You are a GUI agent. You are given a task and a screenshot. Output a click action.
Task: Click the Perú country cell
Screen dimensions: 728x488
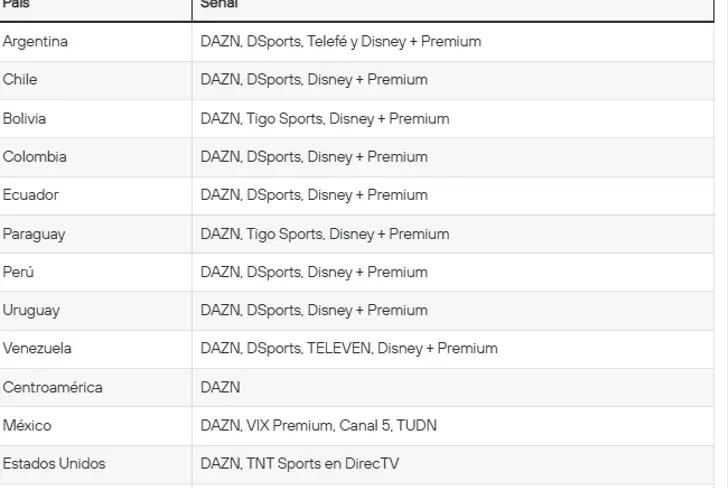[19, 272]
